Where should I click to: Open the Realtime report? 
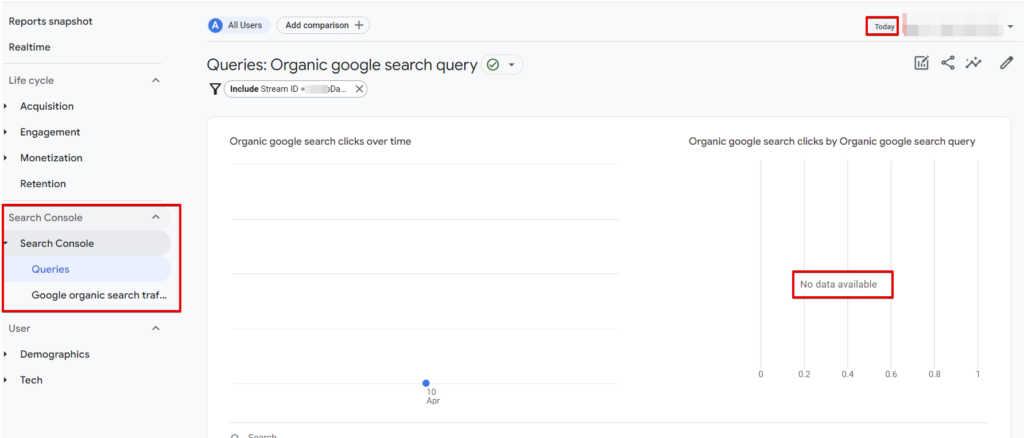click(x=29, y=47)
